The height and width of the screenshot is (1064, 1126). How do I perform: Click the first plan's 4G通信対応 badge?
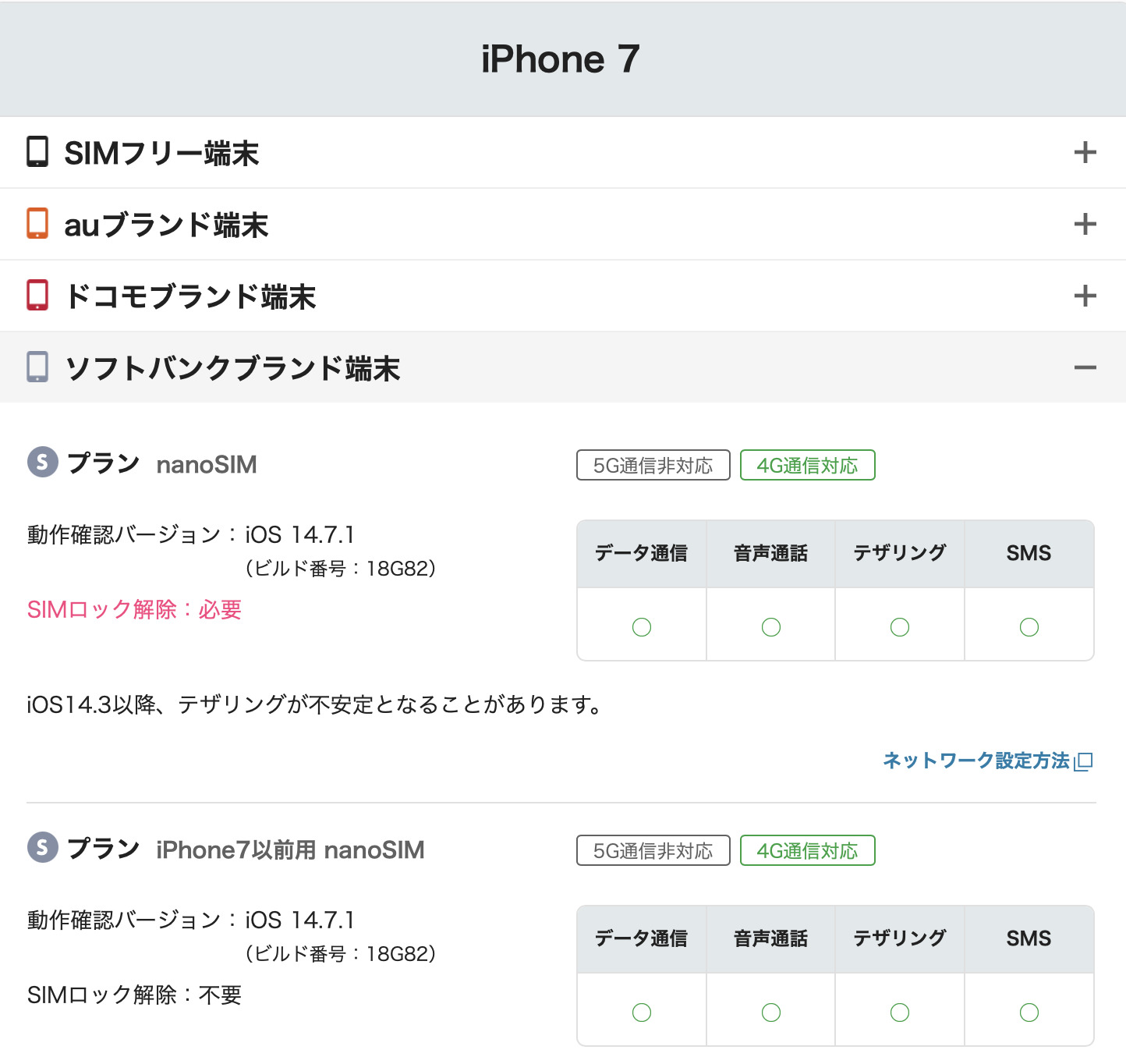807,466
